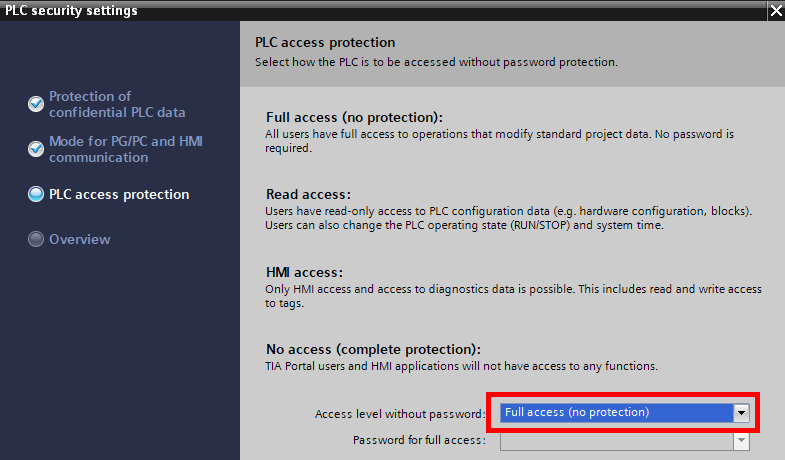785x460 pixels.
Task: Go to 'Mode for PG/PC and HMI communication' step
Action: [x=126, y=149]
